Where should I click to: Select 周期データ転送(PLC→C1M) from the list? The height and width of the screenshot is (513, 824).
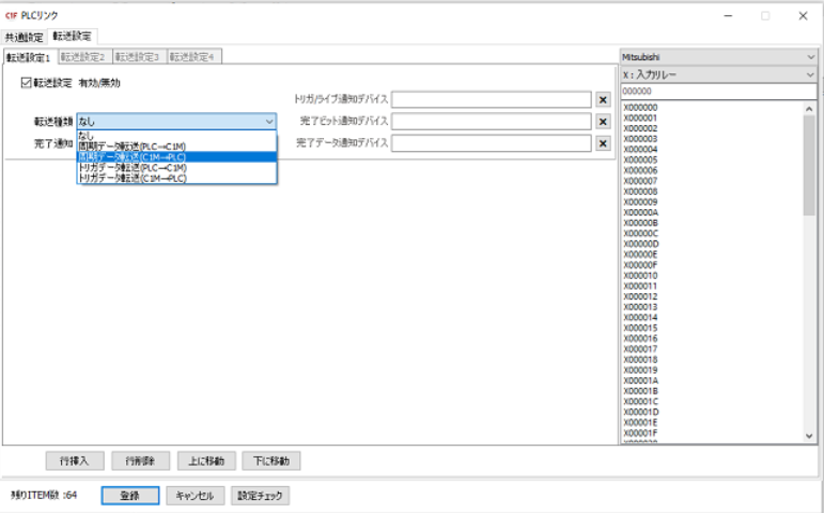(130, 146)
